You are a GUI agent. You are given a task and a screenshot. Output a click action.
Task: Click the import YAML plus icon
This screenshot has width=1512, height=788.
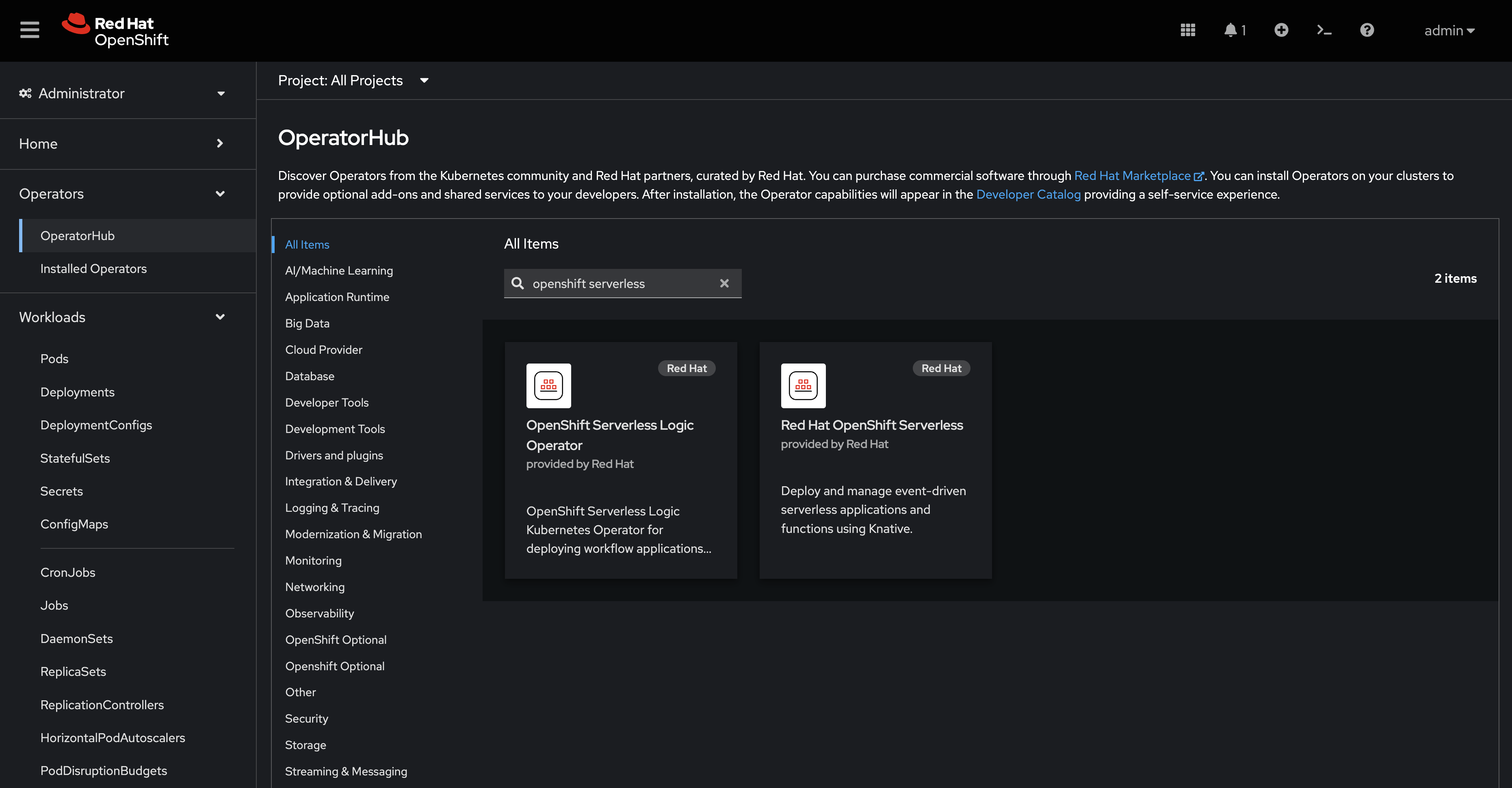(x=1281, y=30)
